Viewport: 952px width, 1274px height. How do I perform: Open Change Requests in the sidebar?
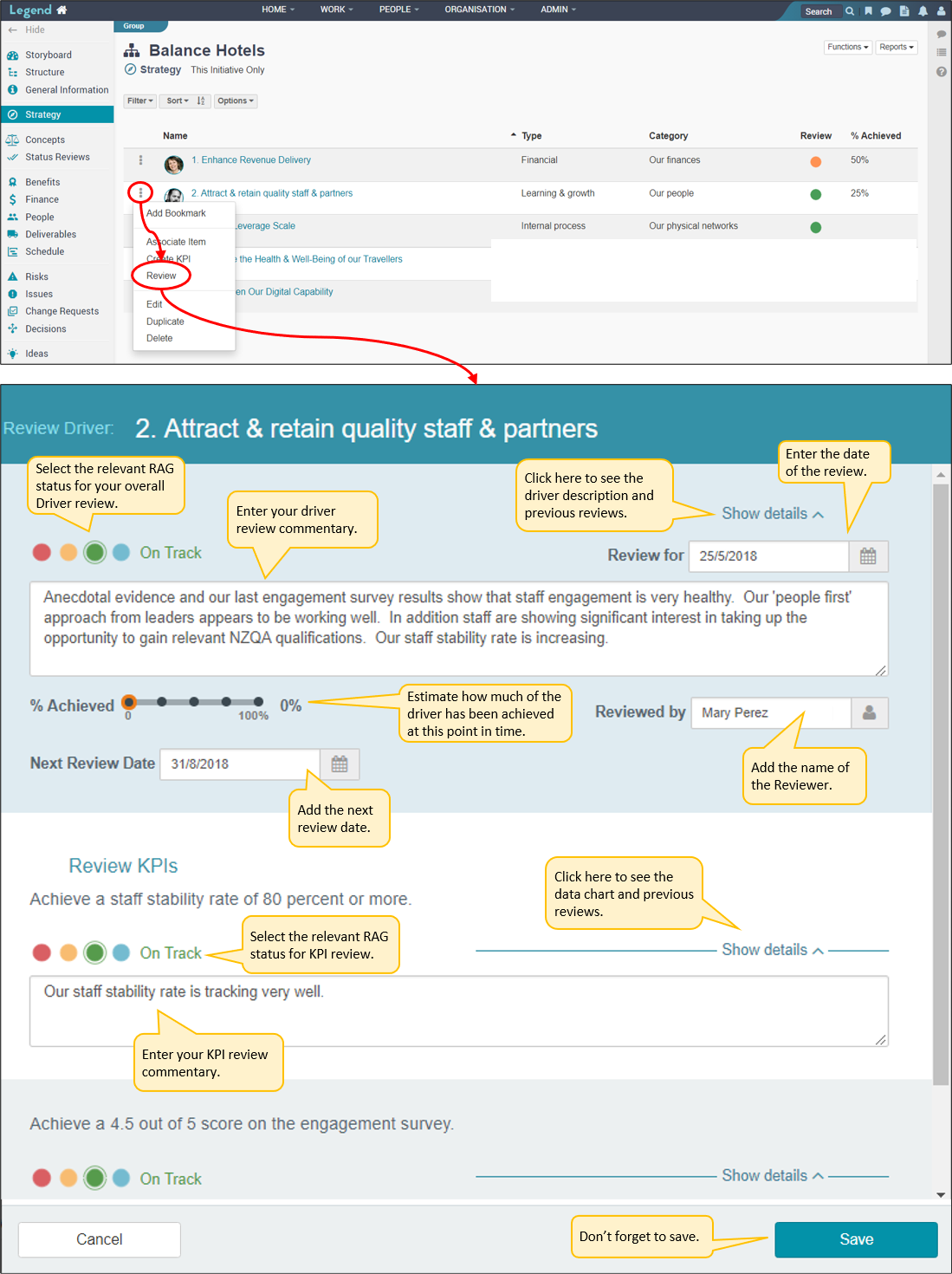pyautogui.click(x=62, y=312)
